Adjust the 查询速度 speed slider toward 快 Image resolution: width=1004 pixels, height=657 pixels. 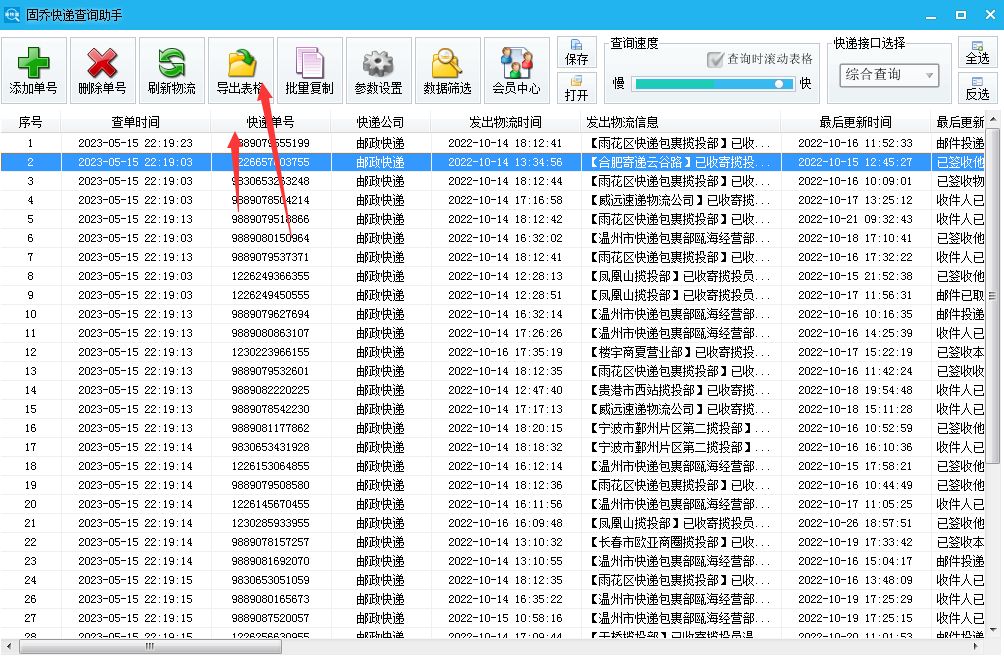tap(780, 83)
